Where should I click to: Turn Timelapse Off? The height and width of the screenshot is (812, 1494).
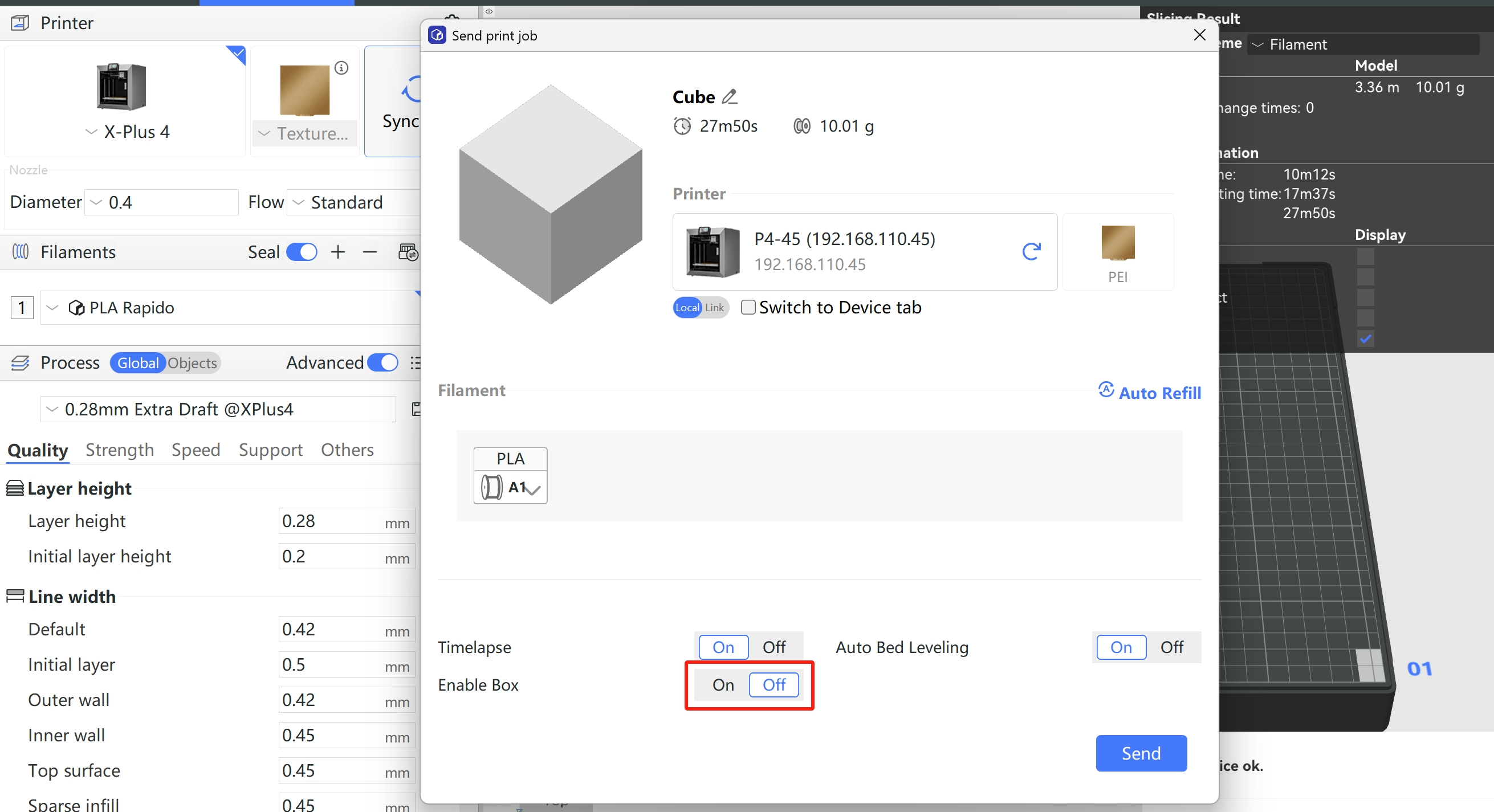(773, 647)
